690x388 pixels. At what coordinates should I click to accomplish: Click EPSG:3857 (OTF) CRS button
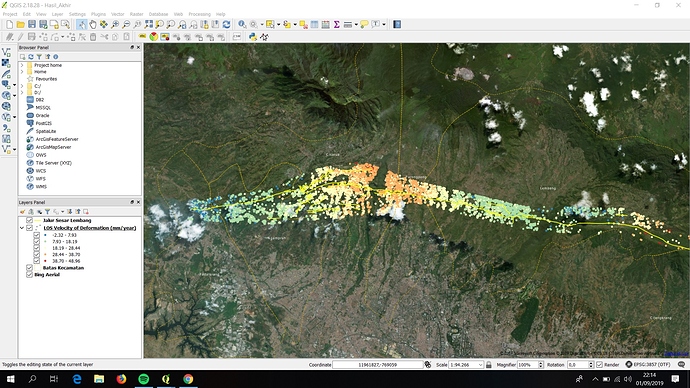pyautogui.click(x=649, y=365)
